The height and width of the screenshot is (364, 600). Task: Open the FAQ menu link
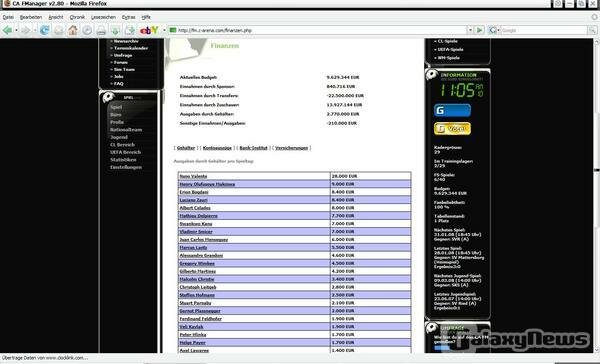coord(119,83)
